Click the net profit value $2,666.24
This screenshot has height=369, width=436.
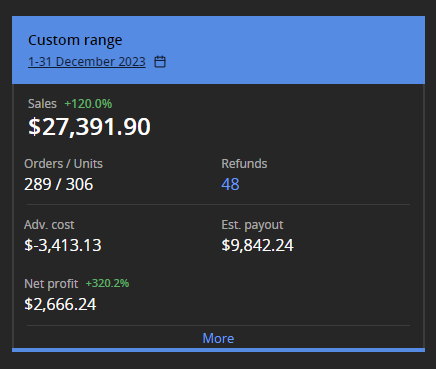point(60,304)
